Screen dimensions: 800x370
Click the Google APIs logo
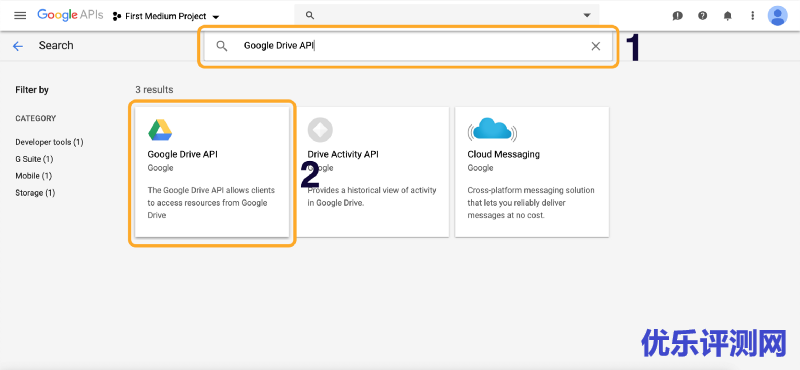70,15
